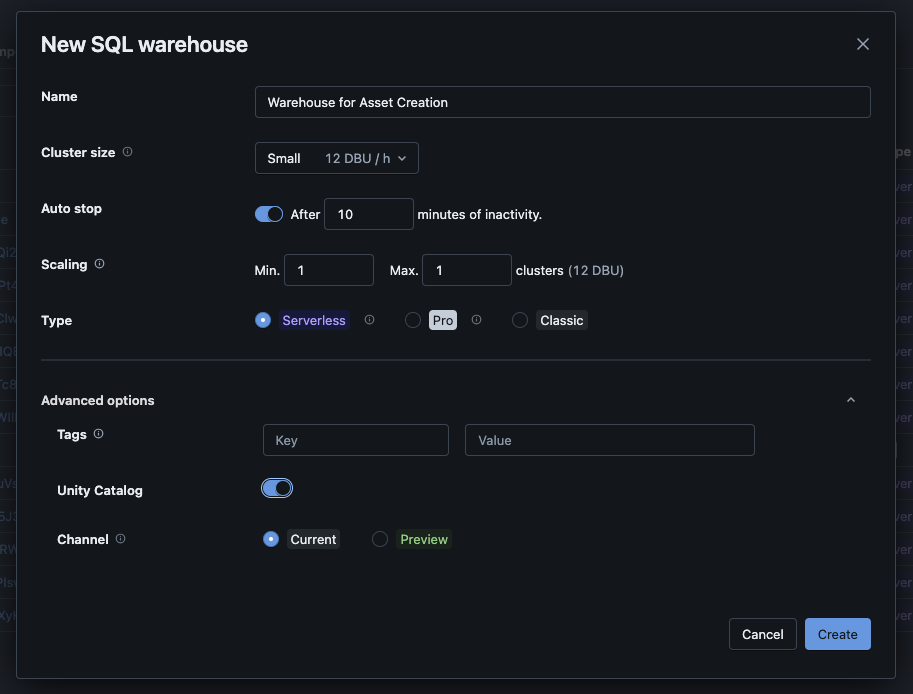Click info icon next to Channel label
The image size is (913, 694).
120,539
